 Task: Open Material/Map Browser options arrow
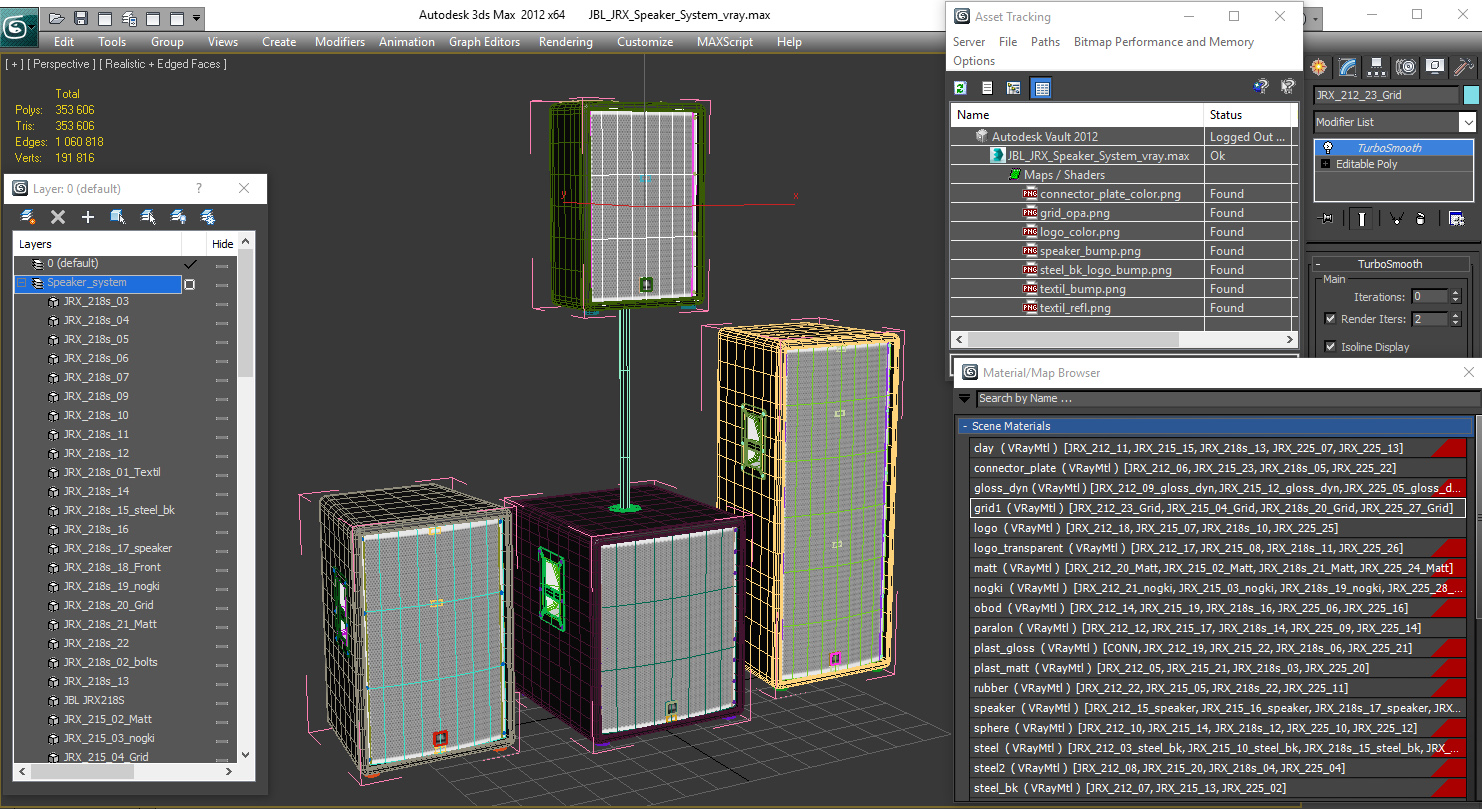click(964, 398)
